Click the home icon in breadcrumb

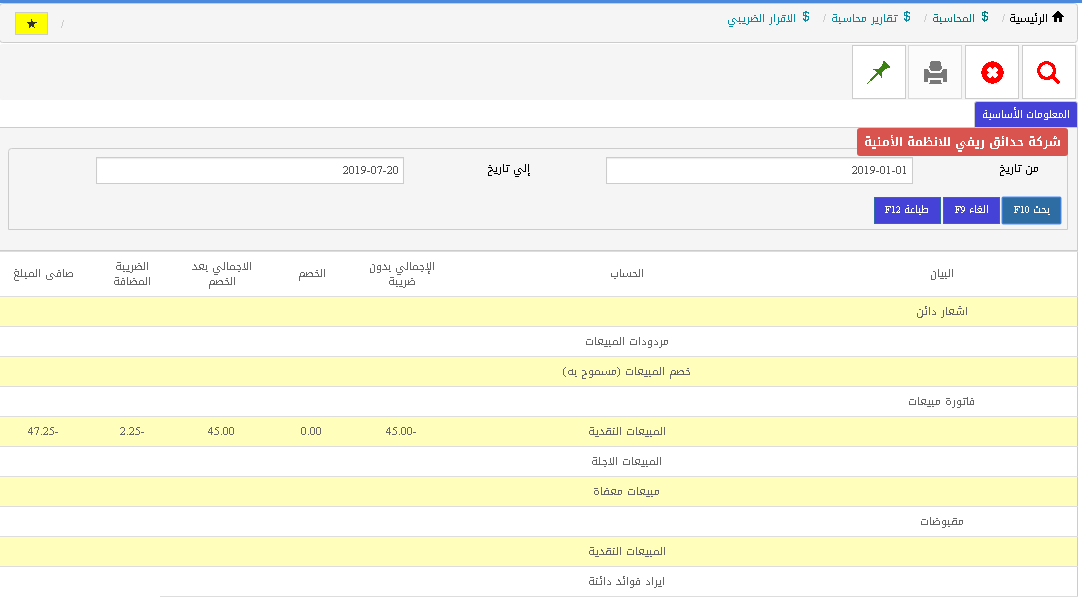coord(1057,17)
